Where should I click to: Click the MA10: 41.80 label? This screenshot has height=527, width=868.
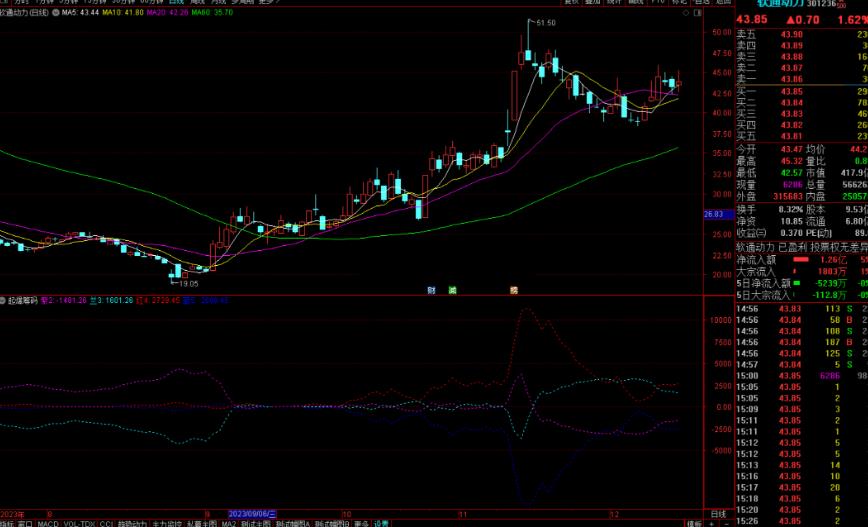(123, 12)
